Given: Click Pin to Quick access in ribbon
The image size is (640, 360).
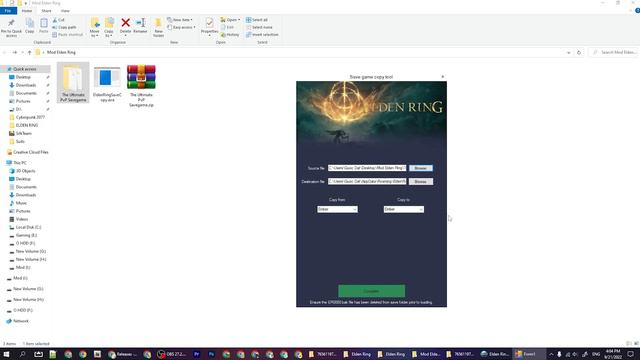Looking at the screenshot, I should [11, 28].
